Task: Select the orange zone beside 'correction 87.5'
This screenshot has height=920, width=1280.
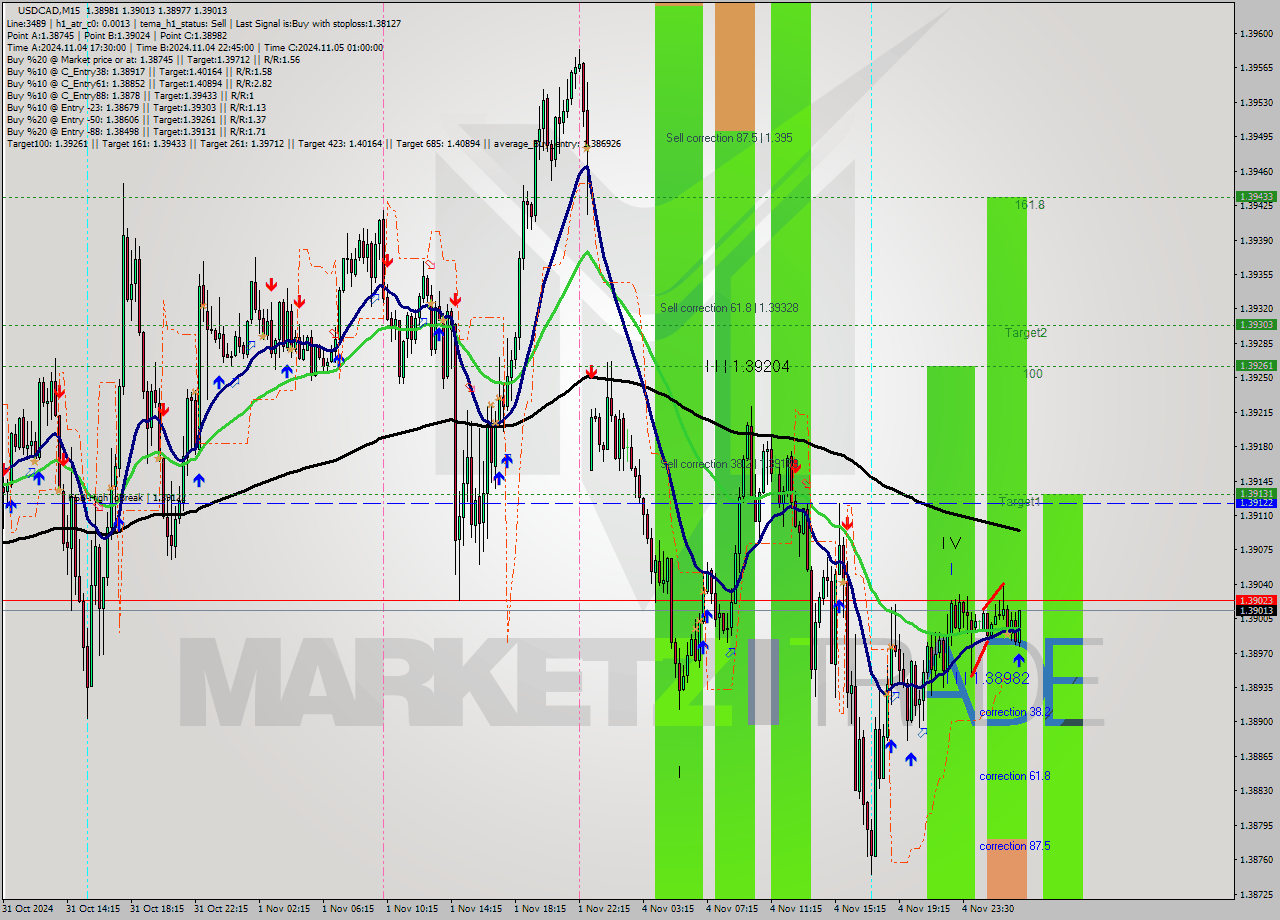Action: (x=1006, y=868)
